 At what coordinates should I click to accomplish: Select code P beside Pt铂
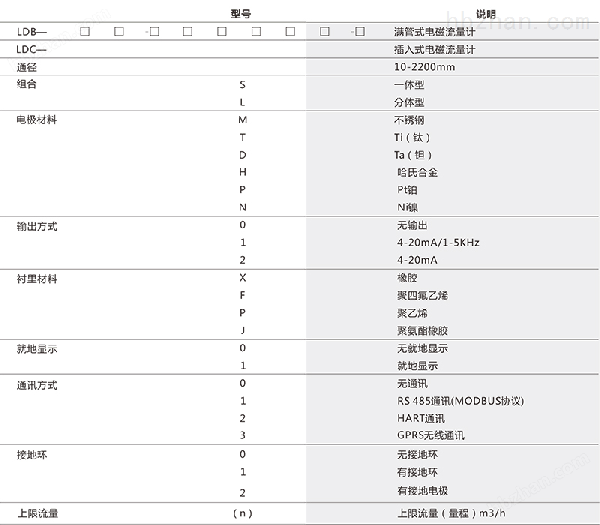click(x=243, y=190)
